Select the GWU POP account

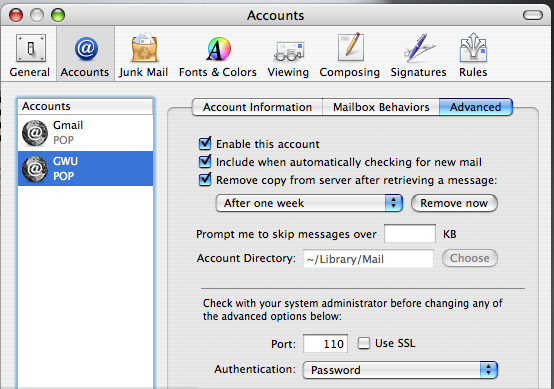tap(86, 169)
